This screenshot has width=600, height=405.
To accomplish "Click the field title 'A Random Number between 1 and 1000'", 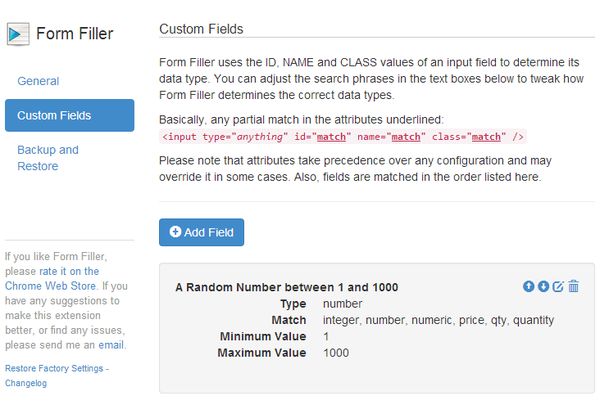I will (286, 287).
